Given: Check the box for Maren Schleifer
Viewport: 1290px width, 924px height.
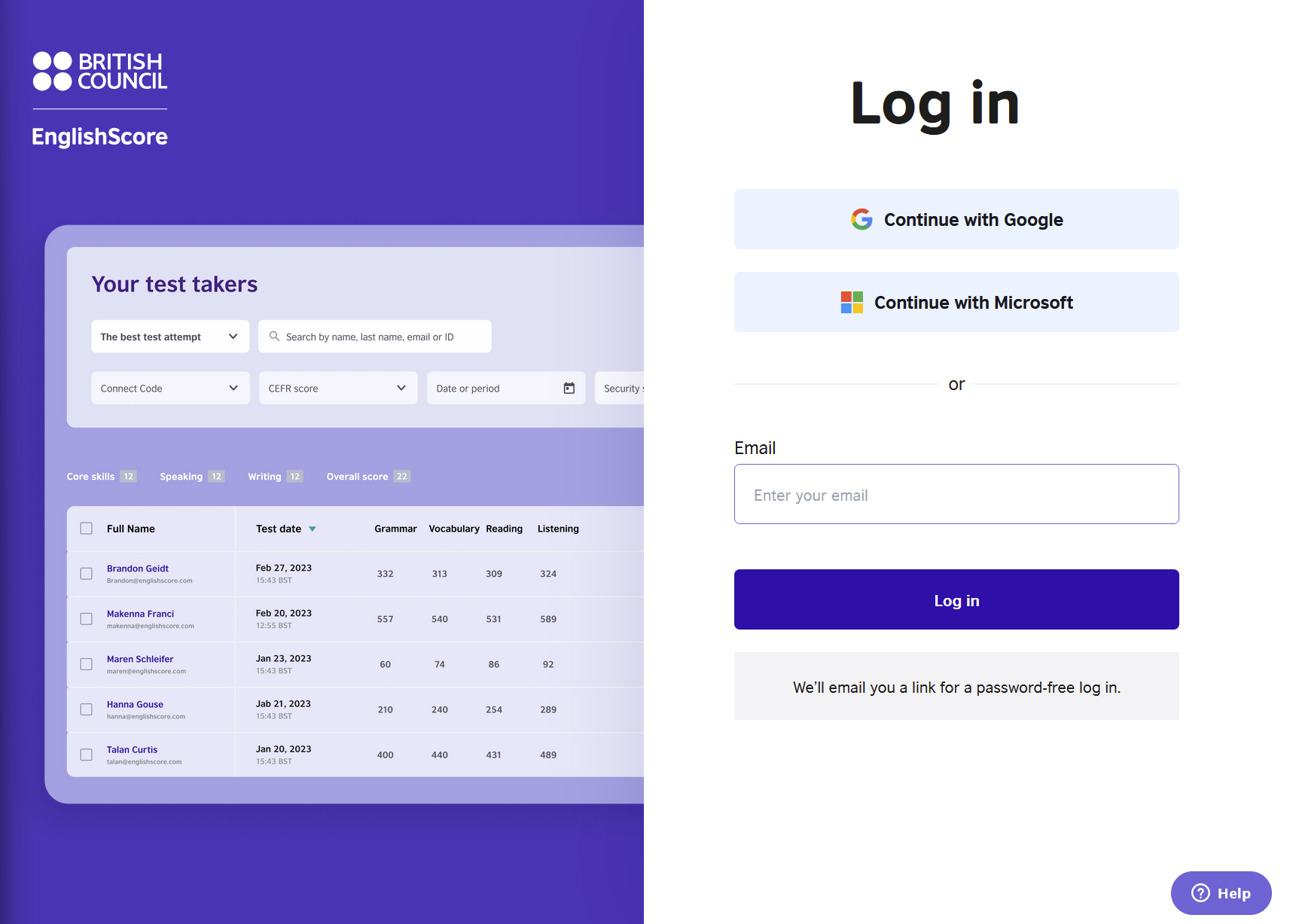Looking at the screenshot, I should click(87, 664).
